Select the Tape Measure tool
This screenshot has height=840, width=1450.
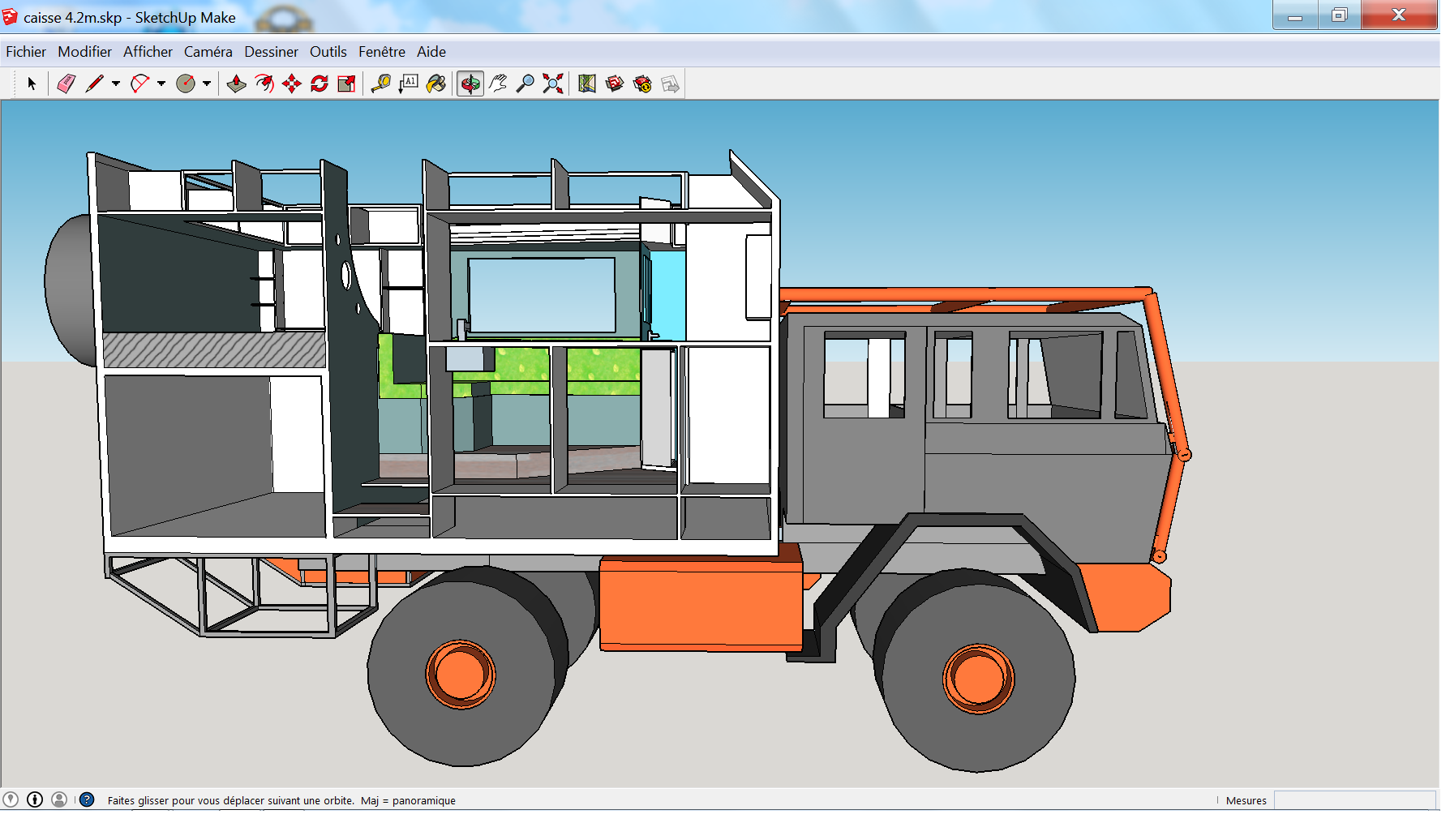tap(380, 84)
